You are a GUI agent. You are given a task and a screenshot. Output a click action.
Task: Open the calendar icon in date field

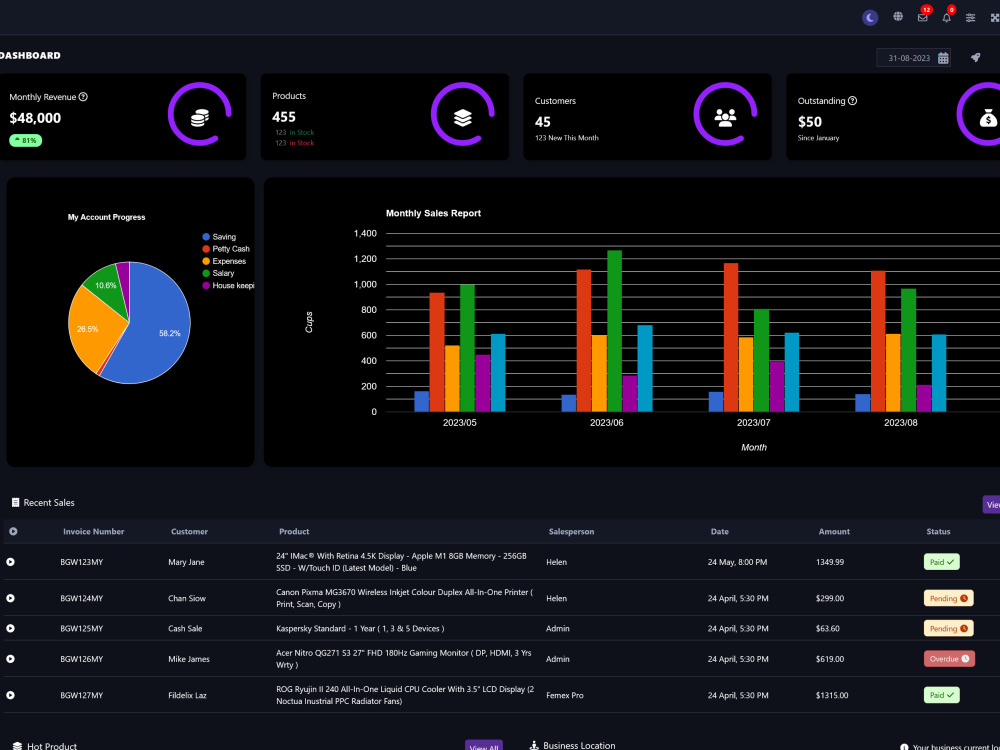pos(943,58)
